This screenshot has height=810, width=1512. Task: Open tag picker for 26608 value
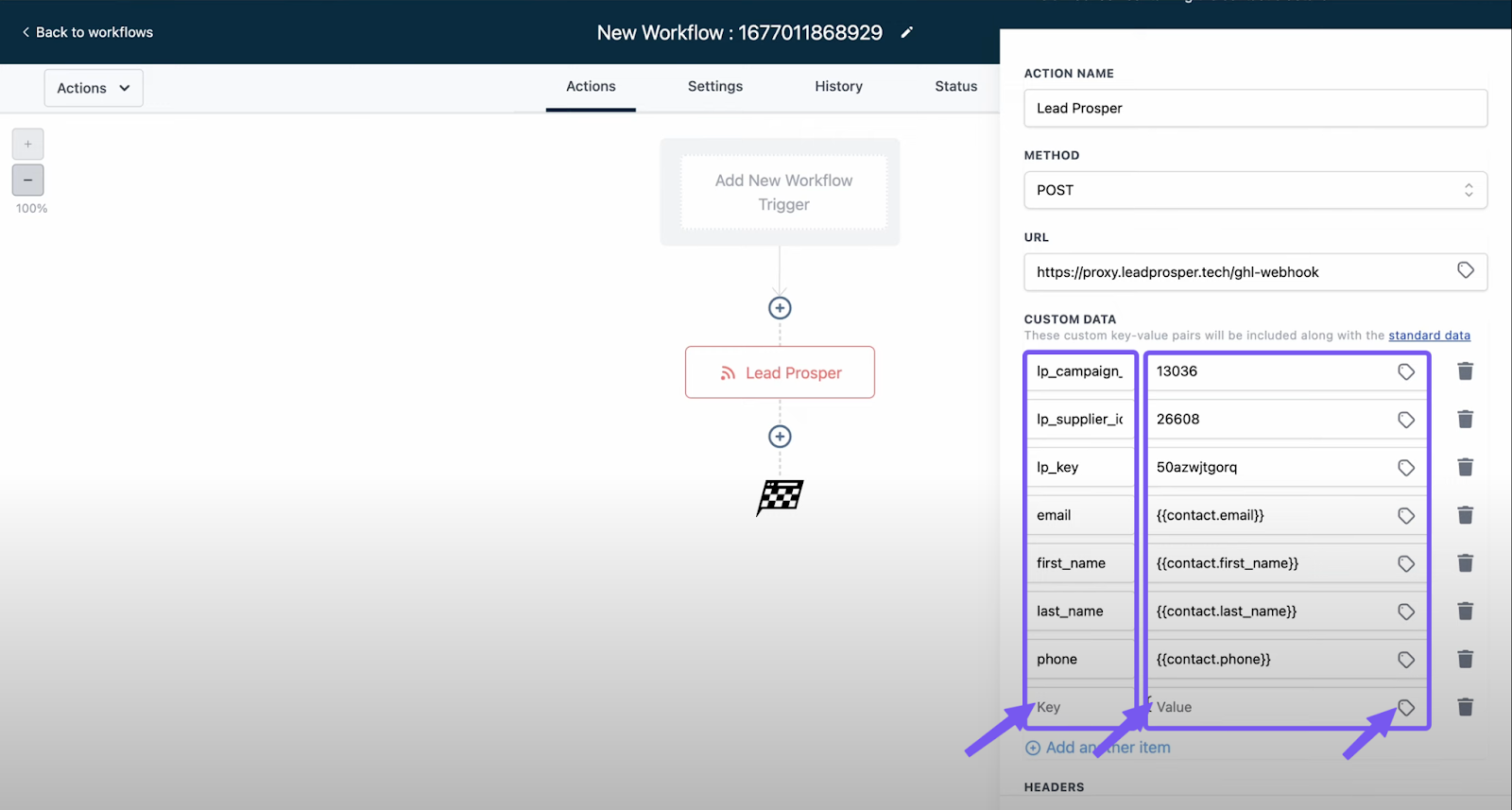pos(1406,421)
